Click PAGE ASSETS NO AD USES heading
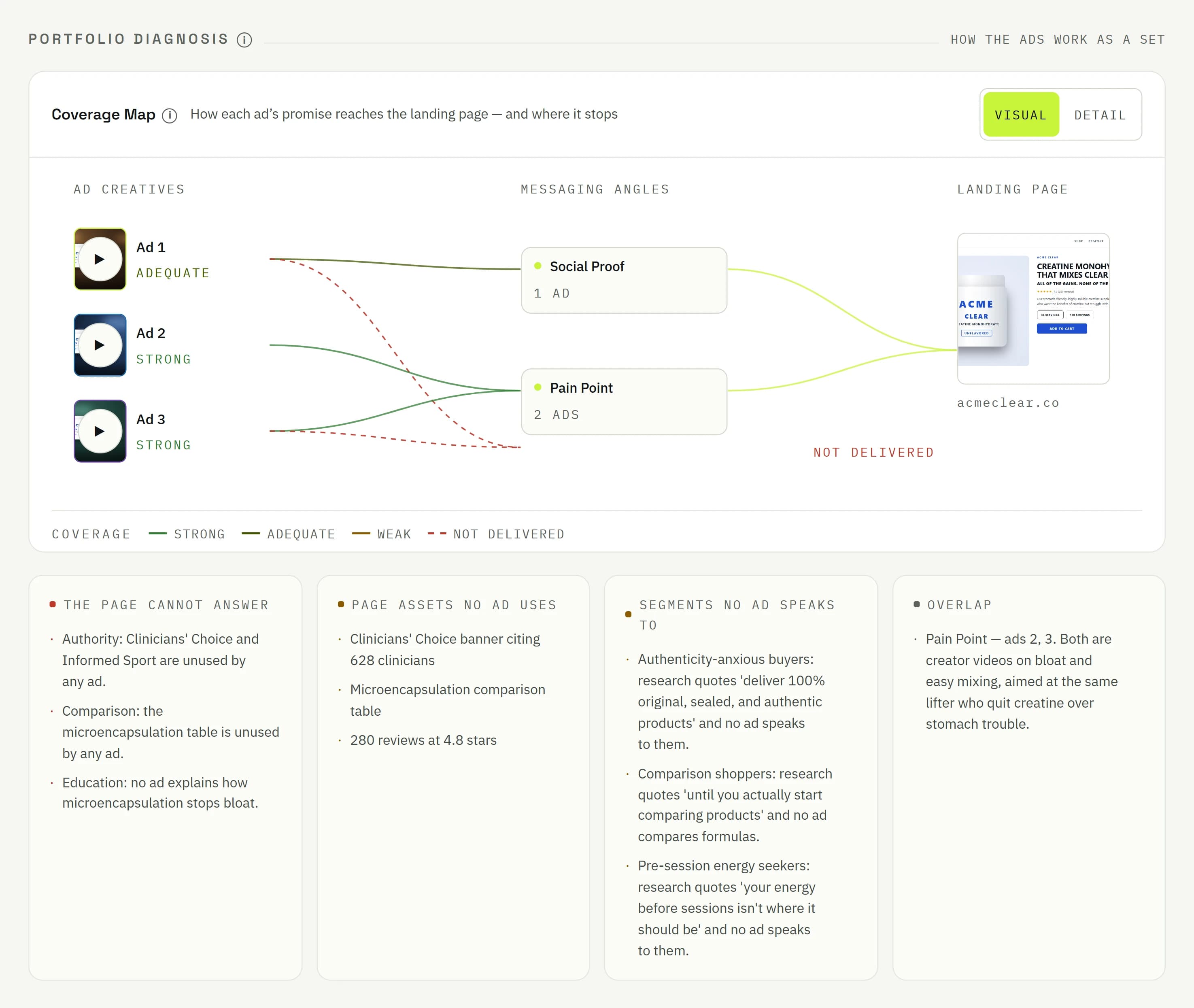 (x=454, y=605)
